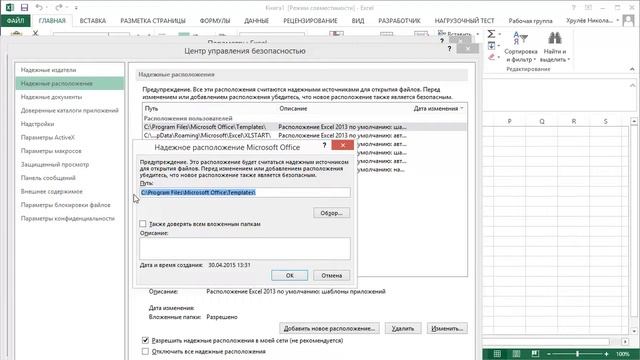The image size is (640, 360).
Task: Sort by Дата изменения column header arrow
Action: tap(462, 109)
